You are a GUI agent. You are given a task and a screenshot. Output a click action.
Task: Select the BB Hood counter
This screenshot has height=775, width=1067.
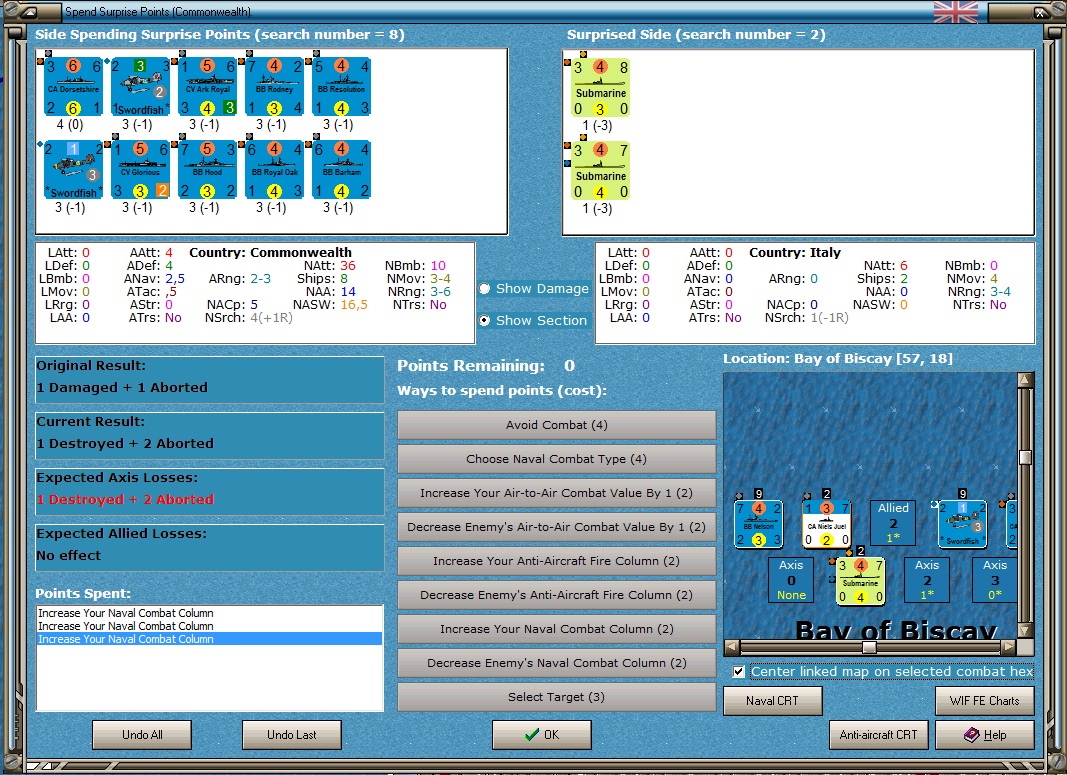(x=208, y=169)
